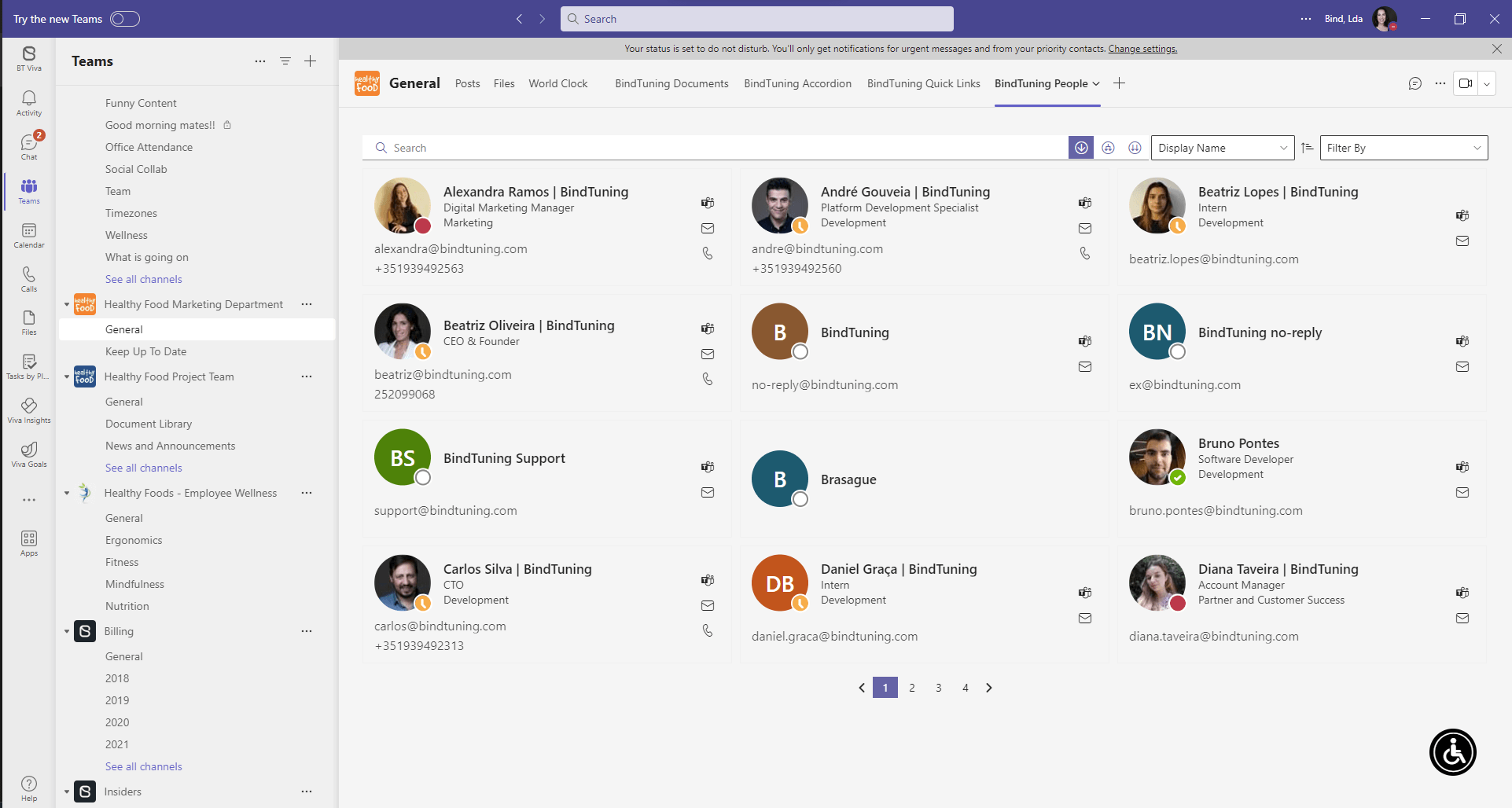The width and height of the screenshot is (1512, 808).
Task: Open the Filter By dropdown
Action: (1403, 148)
